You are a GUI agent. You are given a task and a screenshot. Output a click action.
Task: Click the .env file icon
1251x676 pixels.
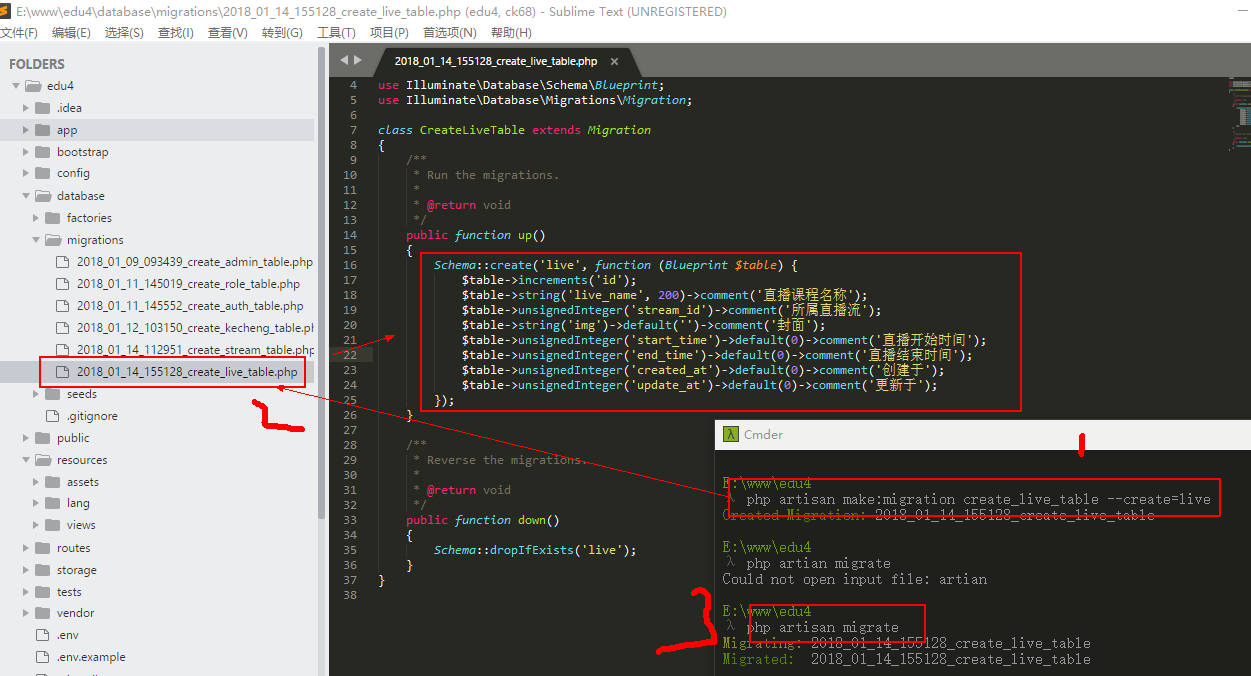42,635
